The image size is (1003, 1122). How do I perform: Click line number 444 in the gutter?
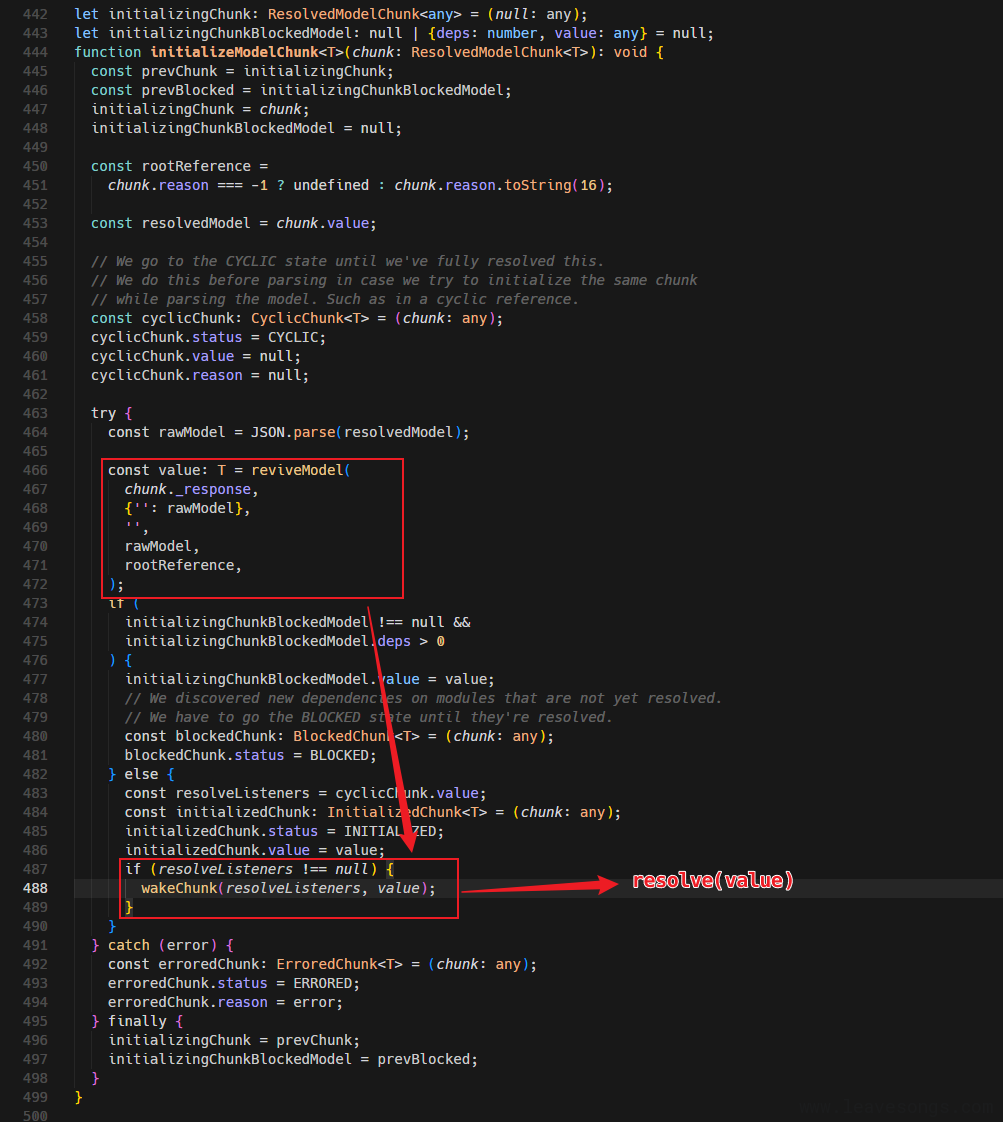pyautogui.click(x=34, y=52)
